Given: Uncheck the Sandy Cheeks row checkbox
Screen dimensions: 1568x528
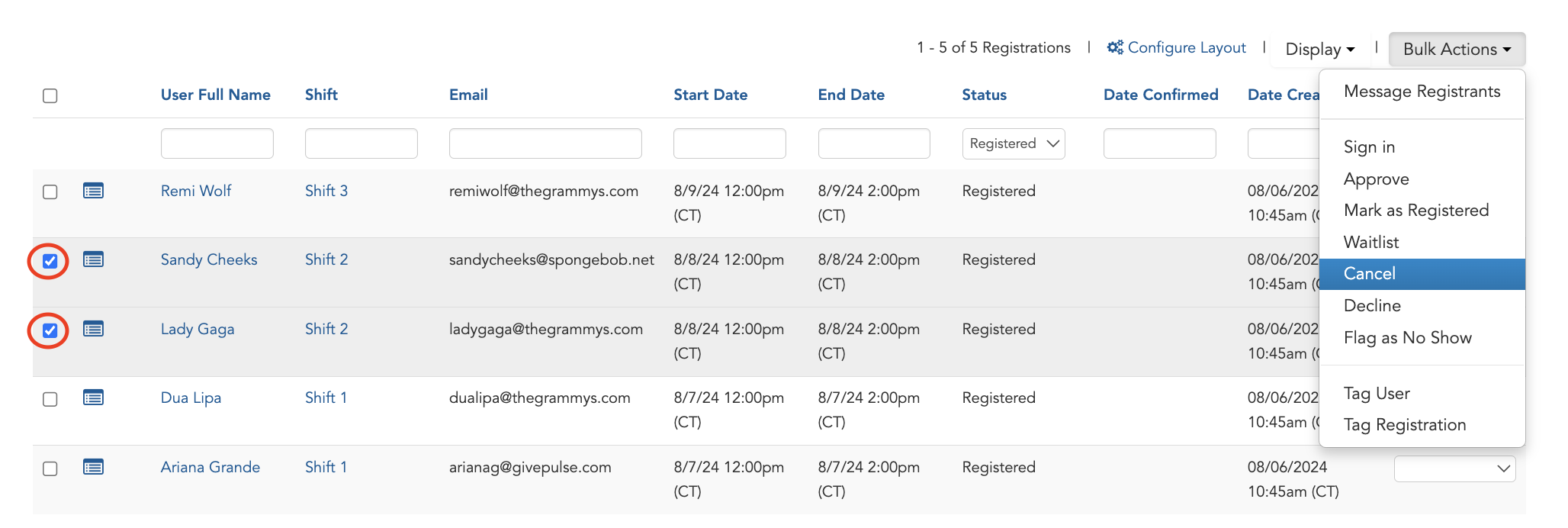Looking at the screenshot, I should click(50, 262).
